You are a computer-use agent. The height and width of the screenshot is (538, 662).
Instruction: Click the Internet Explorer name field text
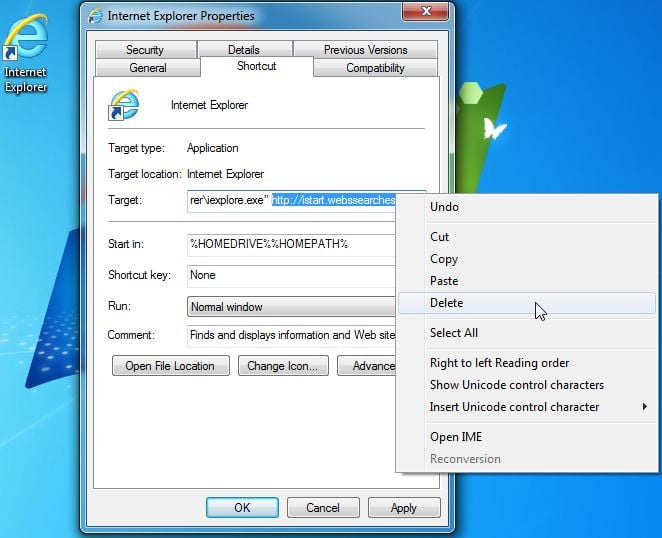click(x=209, y=105)
